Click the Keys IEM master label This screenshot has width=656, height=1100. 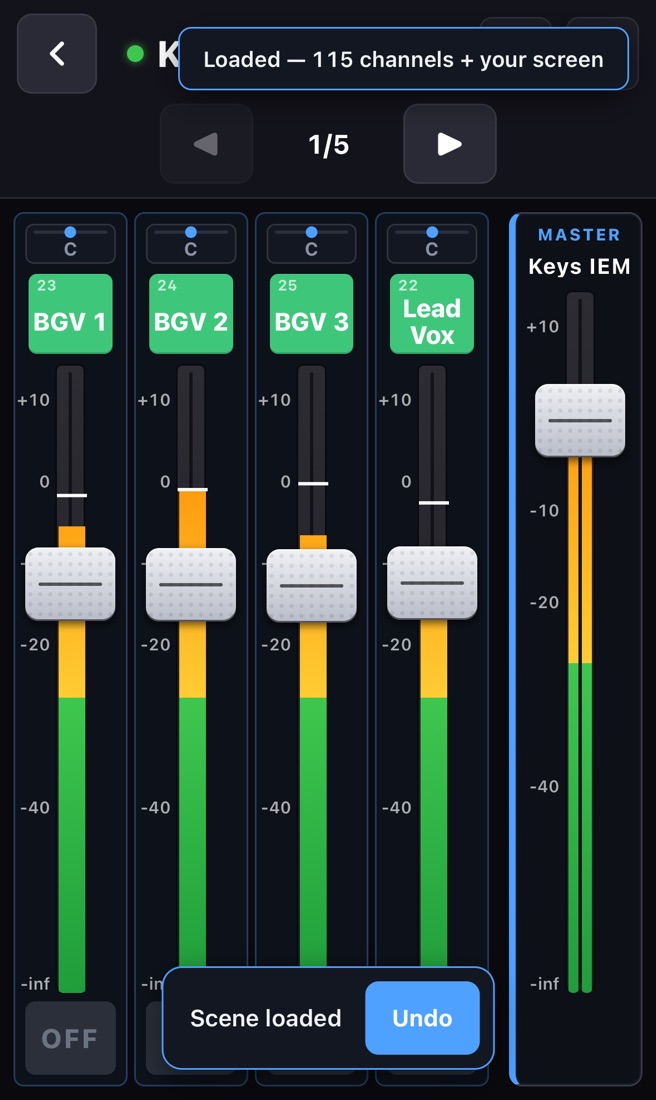click(580, 267)
